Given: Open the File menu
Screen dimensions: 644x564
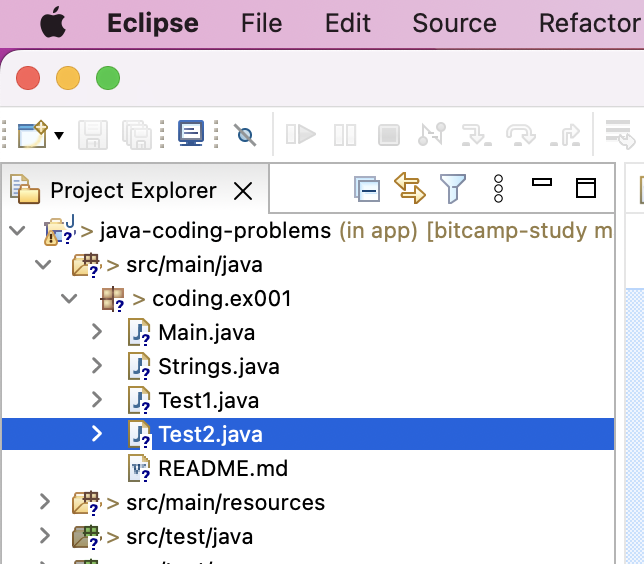Looking at the screenshot, I should 262,23.
